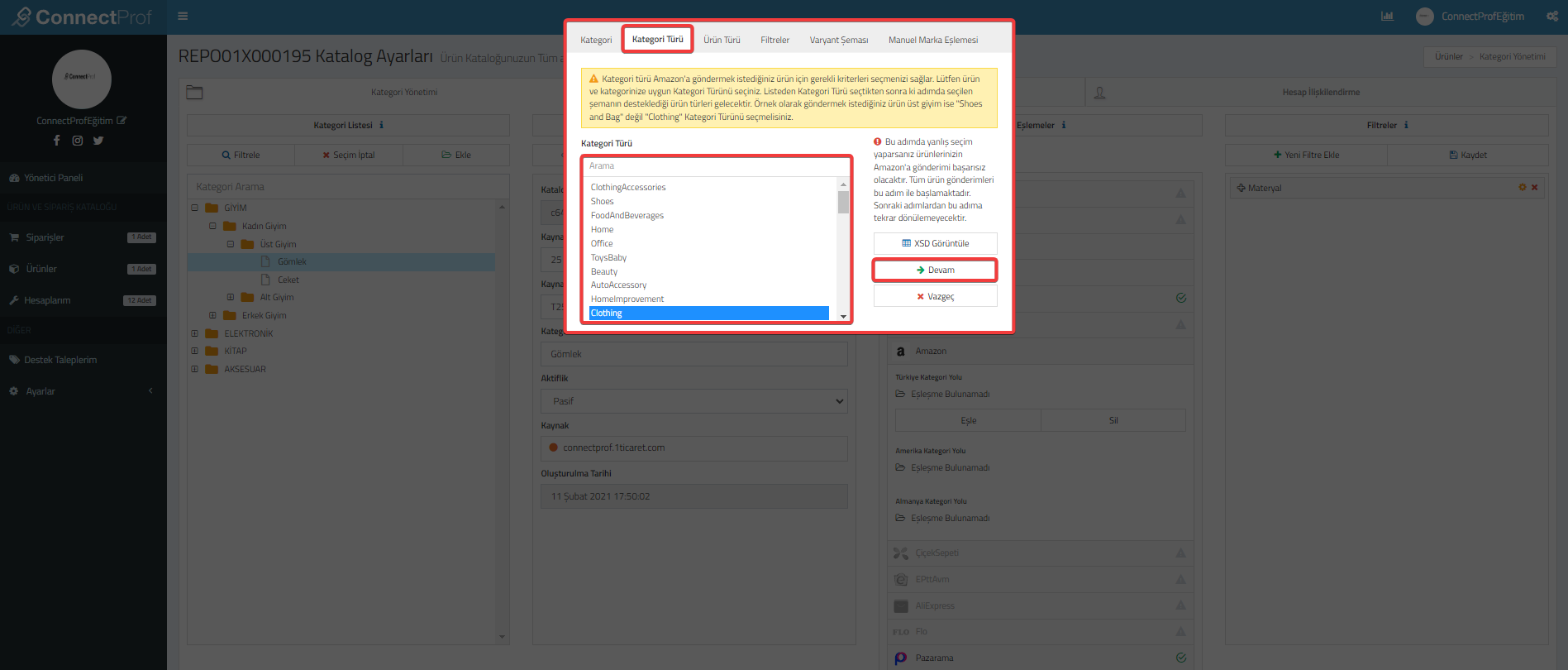Open the Pazarama marketplace row

[x=1041, y=658]
